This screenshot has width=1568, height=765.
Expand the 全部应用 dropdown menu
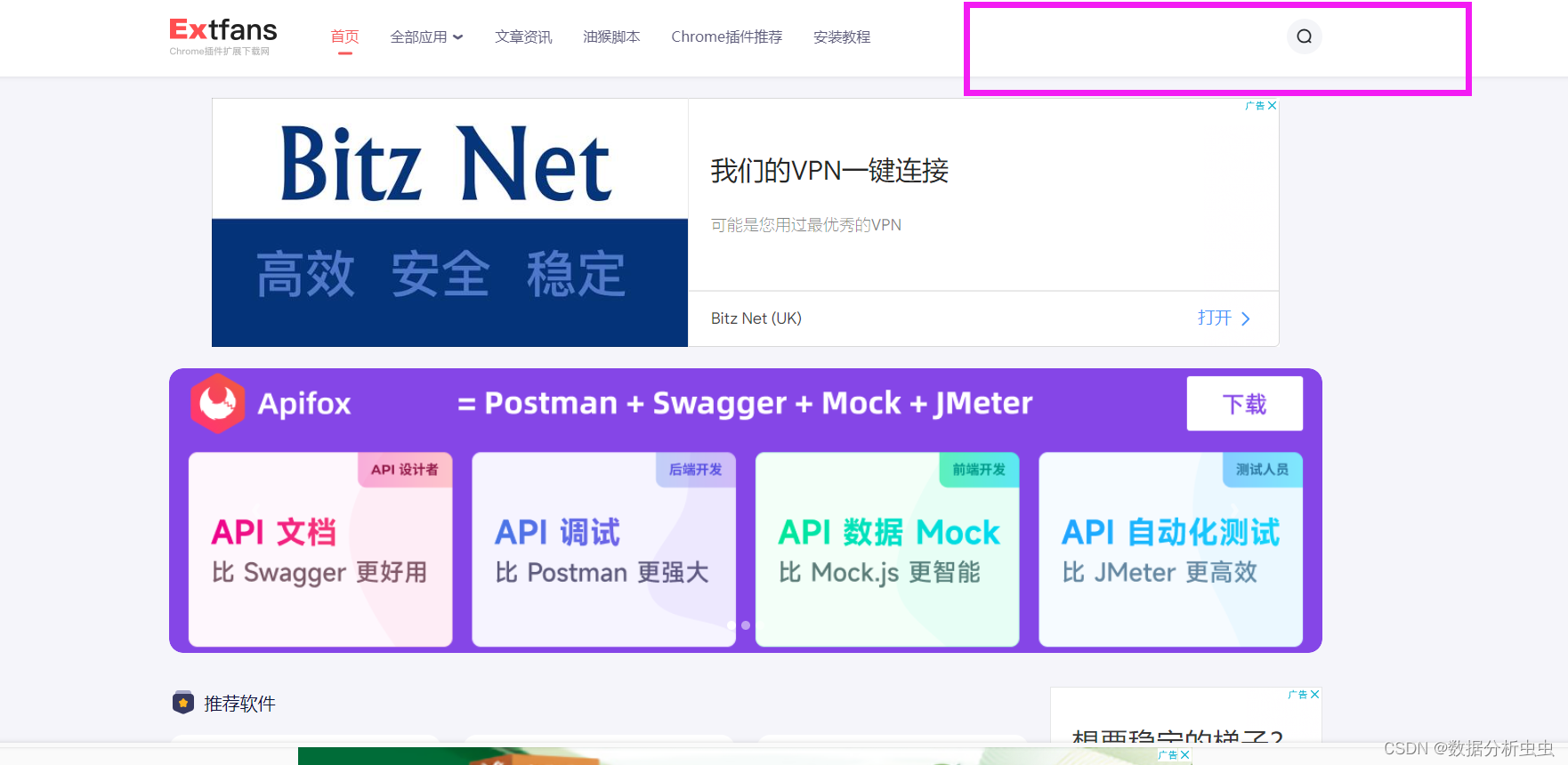click(427, 37)
